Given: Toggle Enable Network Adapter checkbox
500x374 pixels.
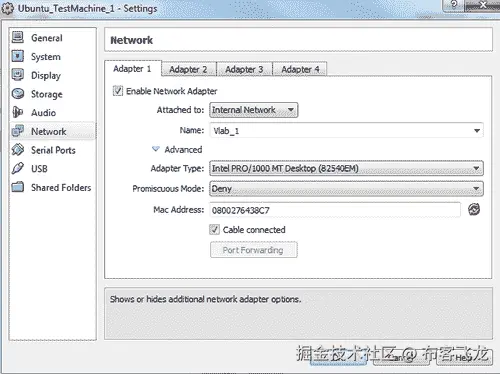Looking at the screenshot, I should (x=118, y=91).
